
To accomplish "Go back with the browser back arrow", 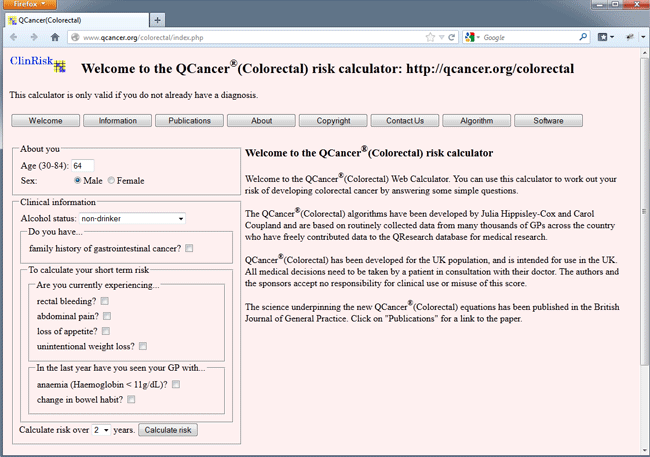I will pyautogui.click(x=13, y=37).
